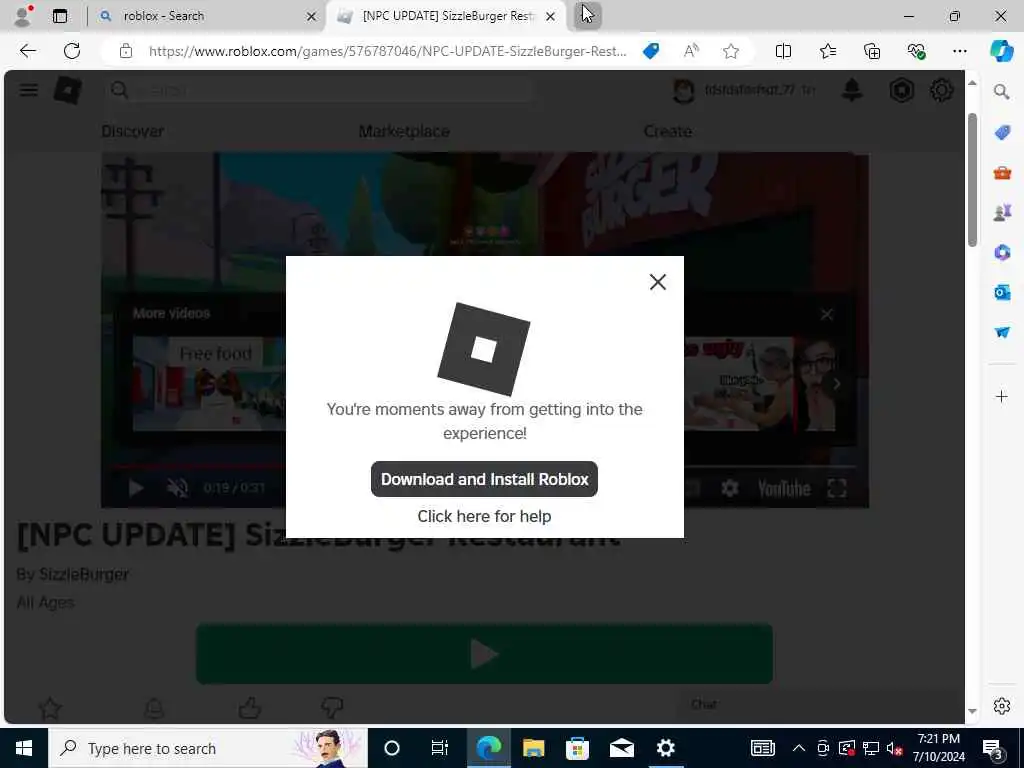
Task: Open Roblox notifications bell
Action: pos(852,90)
